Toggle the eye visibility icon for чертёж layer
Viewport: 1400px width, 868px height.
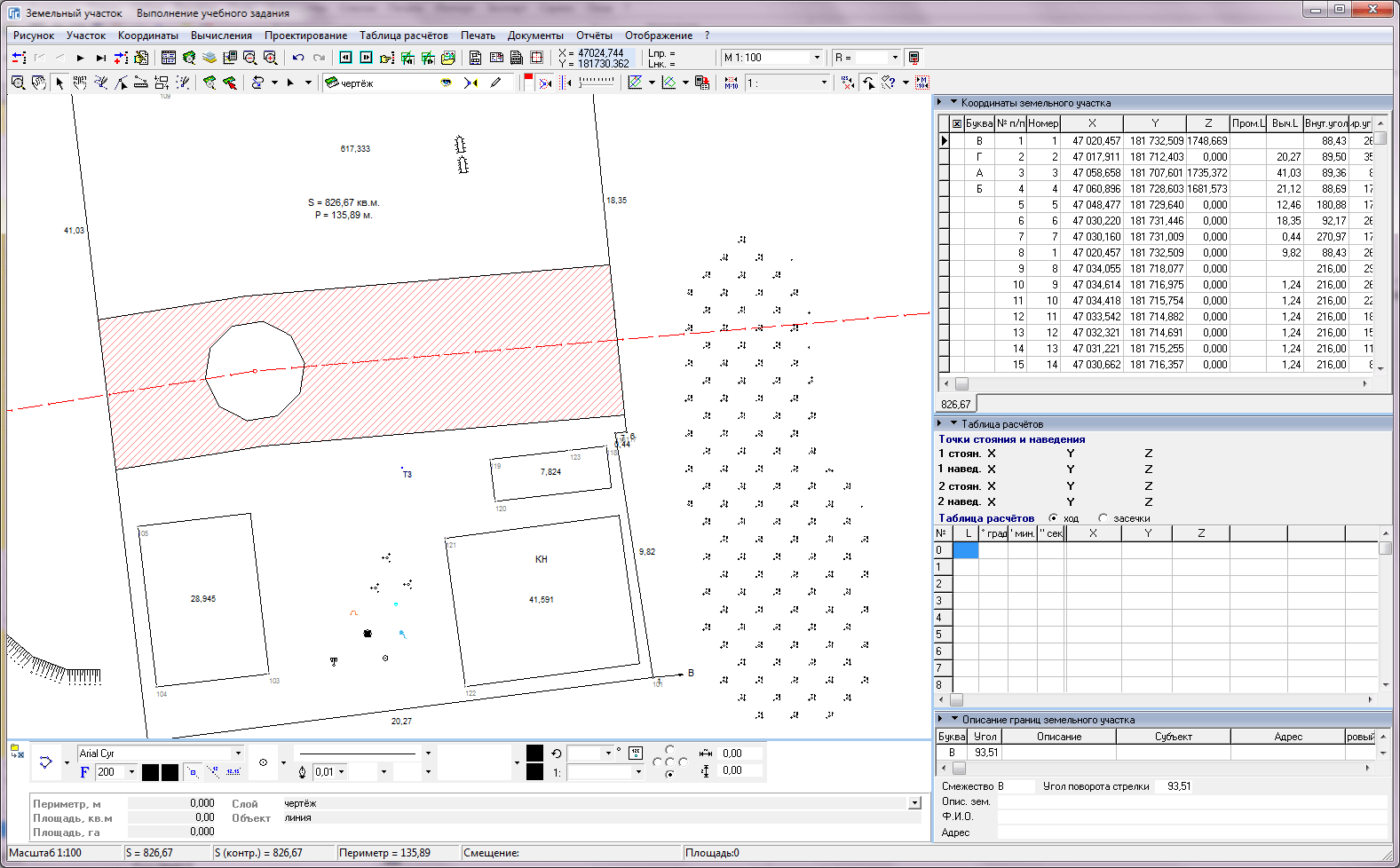coord(446,83)
